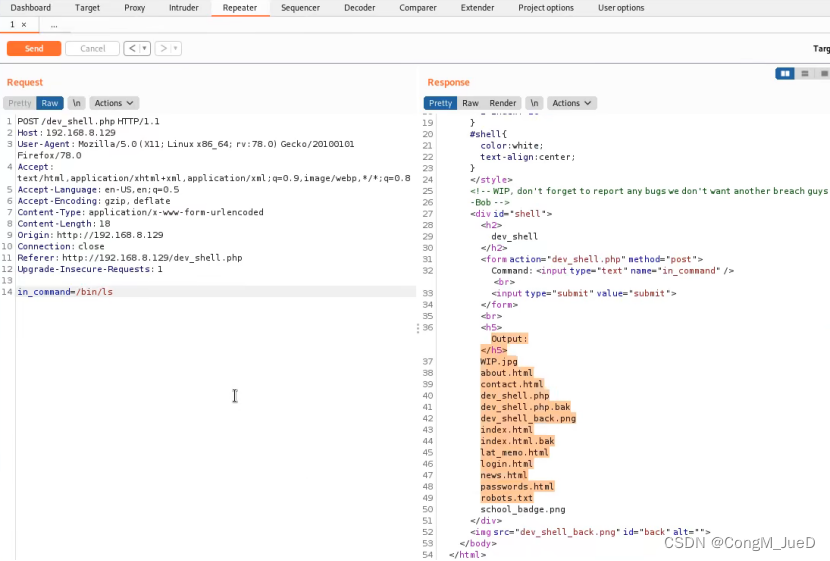The width and height of the screenshot is (830, 561).
Task: Click the Cancel button
Action: coord(93,49)
